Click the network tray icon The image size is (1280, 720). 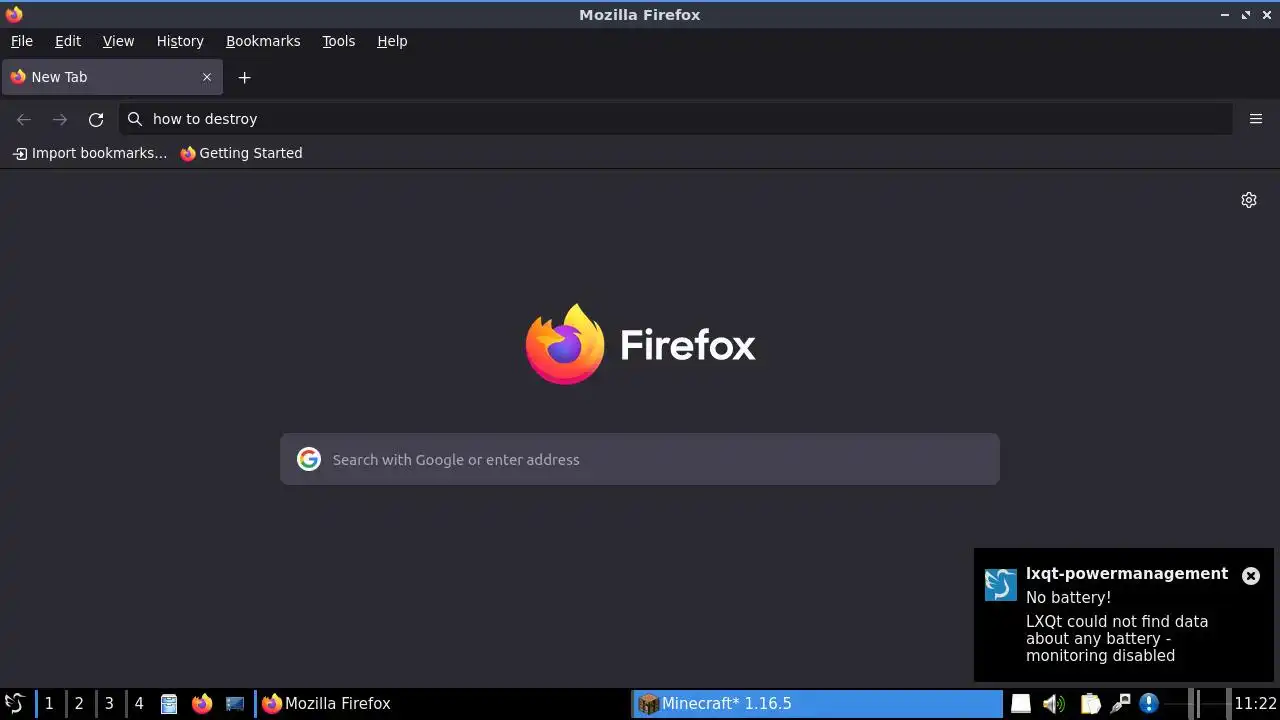click(1120, 704)
